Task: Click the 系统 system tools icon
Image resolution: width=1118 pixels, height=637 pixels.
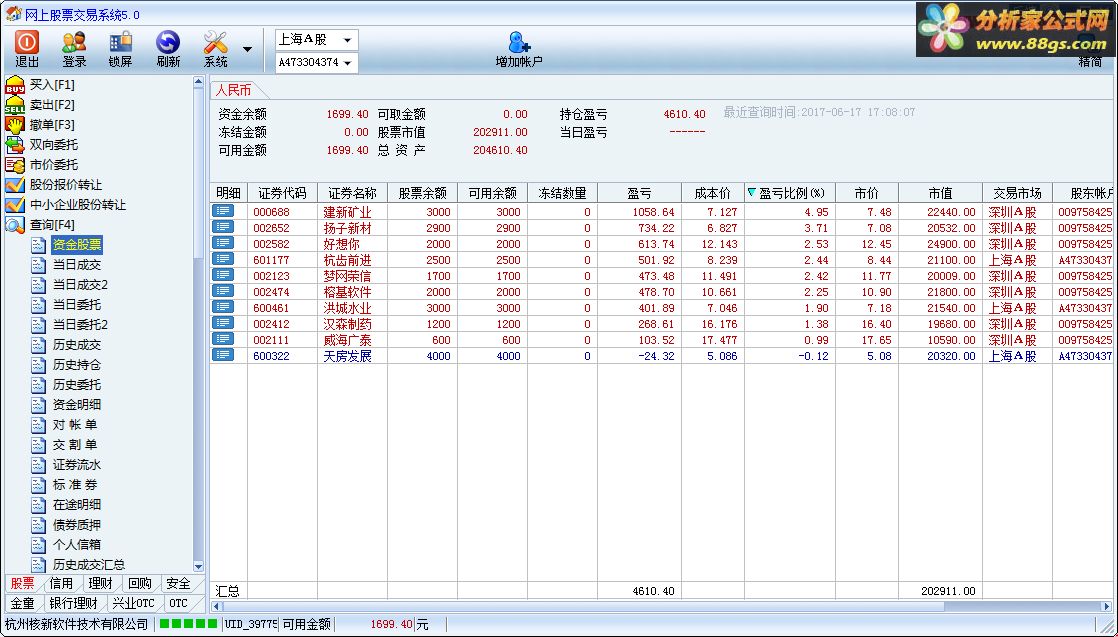Action: point(216,49)
